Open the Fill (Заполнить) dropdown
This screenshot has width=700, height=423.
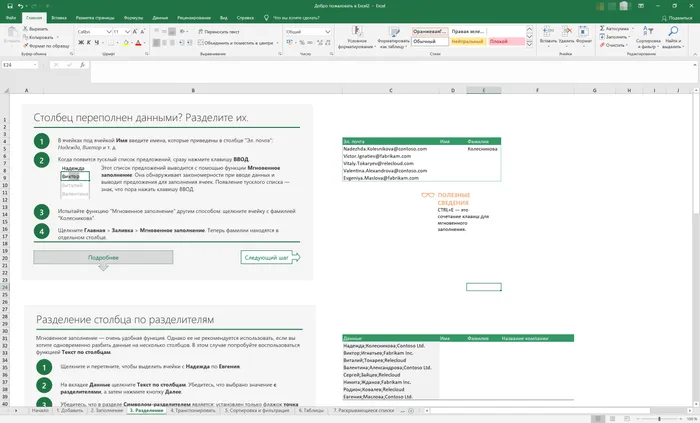point(615,37)
